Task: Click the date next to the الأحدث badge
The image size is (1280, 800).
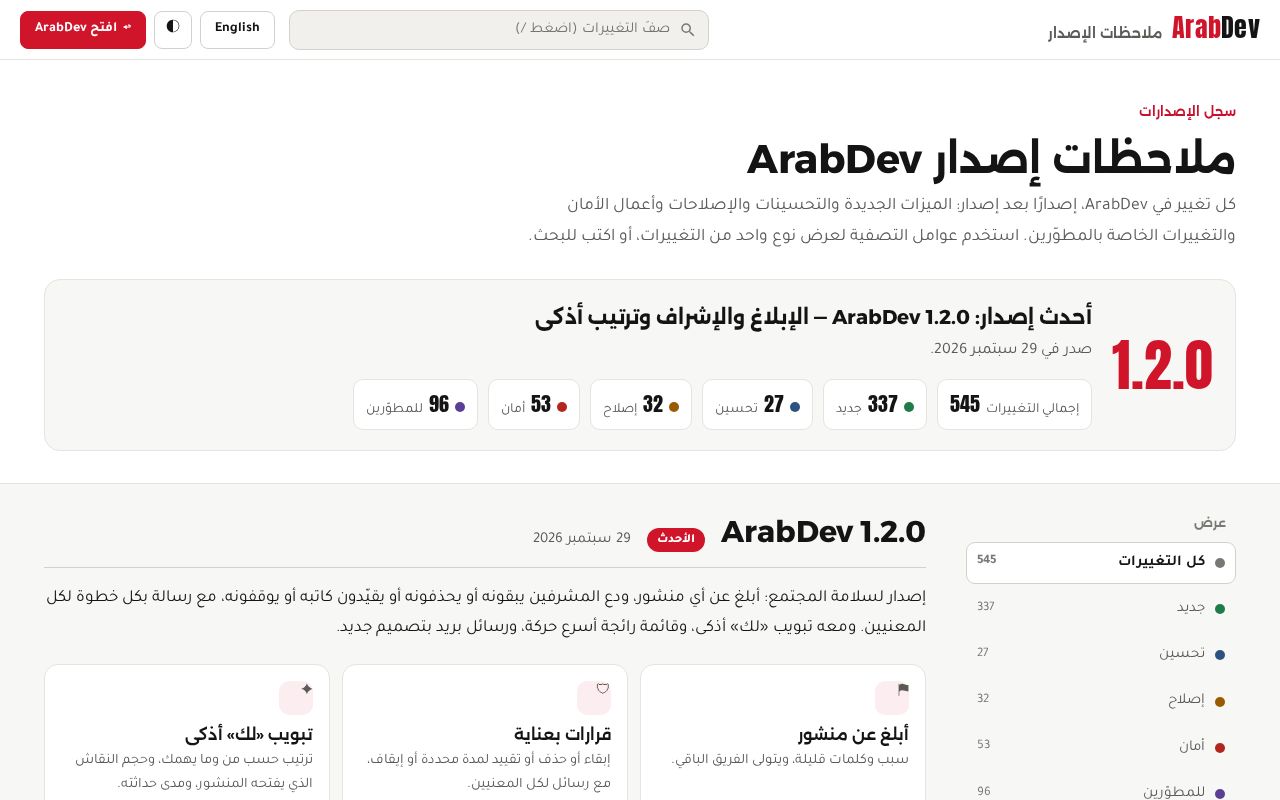Action: [x=582, y=539]
